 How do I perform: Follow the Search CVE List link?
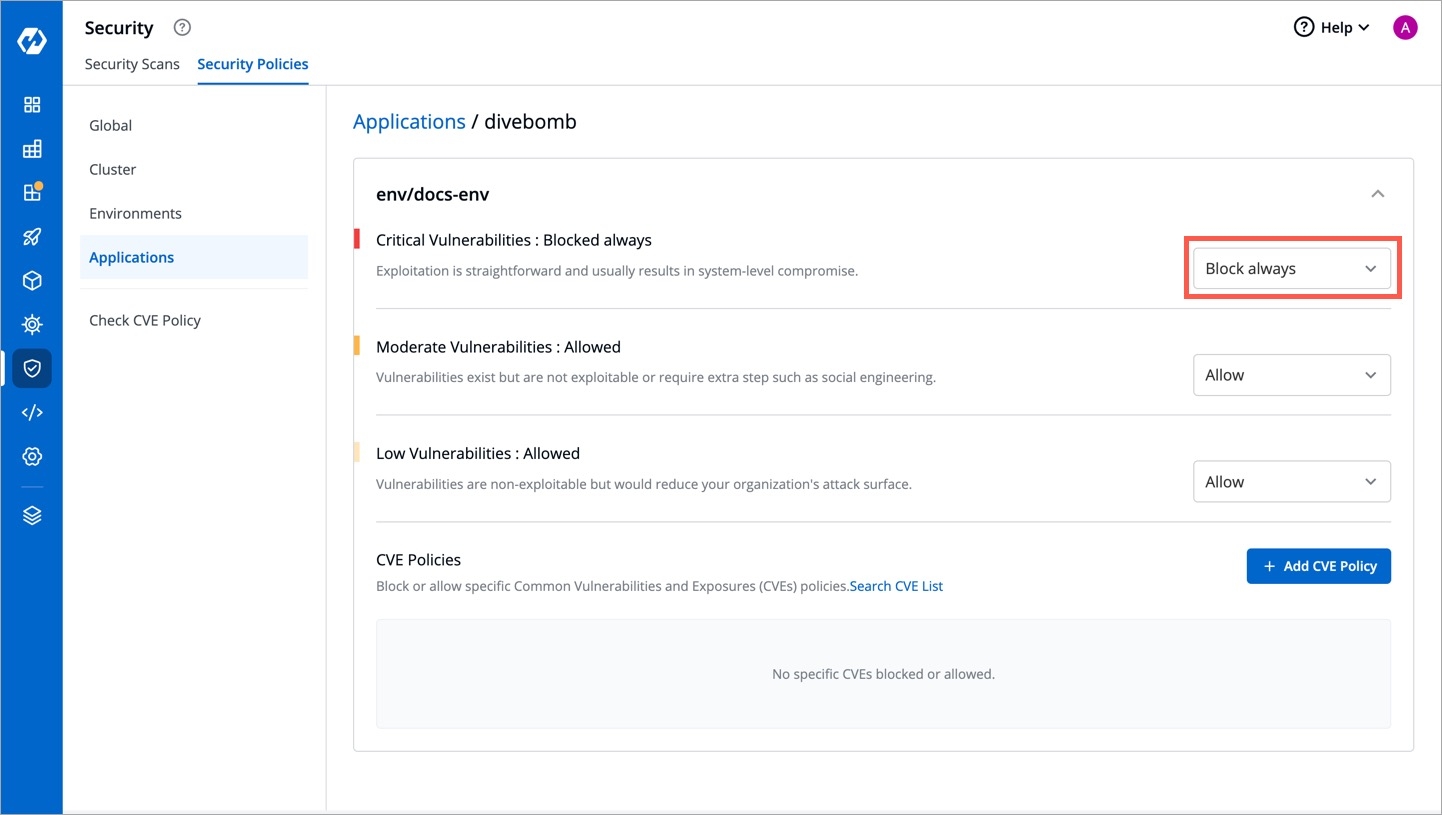point(896,586)
